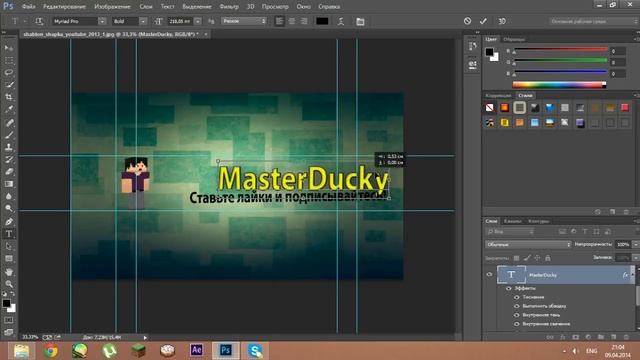Select the Gradient tool
The width and height of the screenshot is (640, 360).
point(9,184)
